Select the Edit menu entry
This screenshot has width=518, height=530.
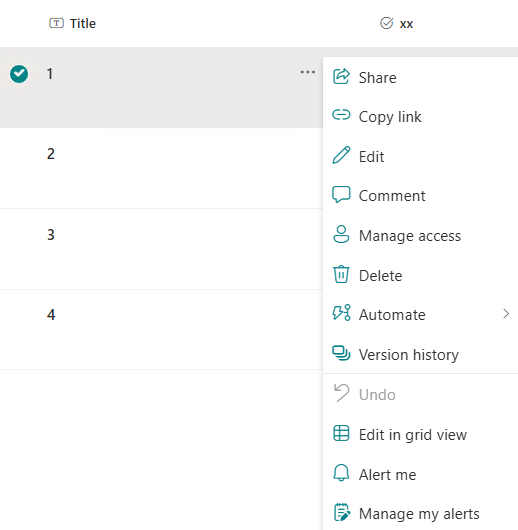(x=420, y=156)
